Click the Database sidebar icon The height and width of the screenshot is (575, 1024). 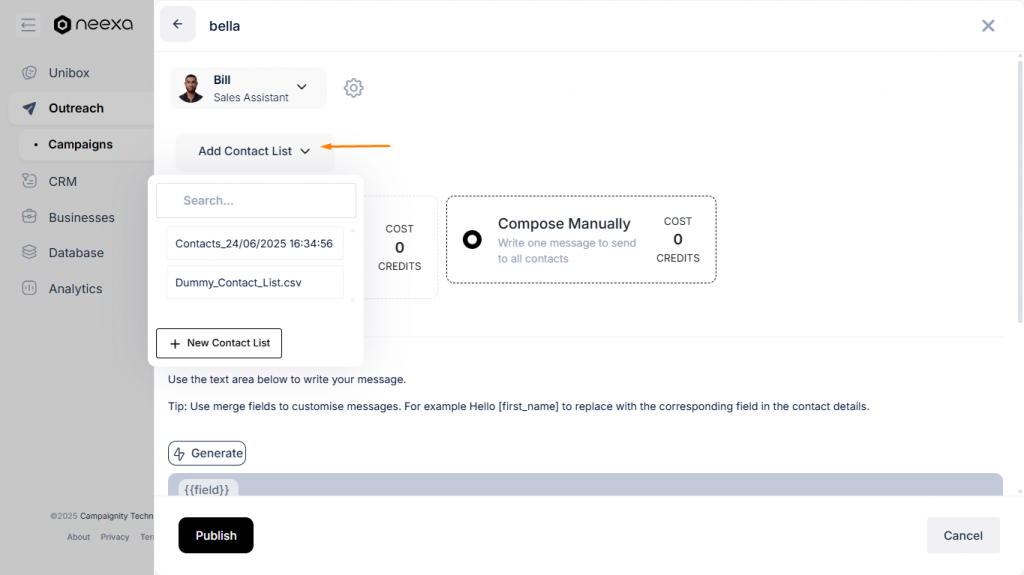(29, 253)
